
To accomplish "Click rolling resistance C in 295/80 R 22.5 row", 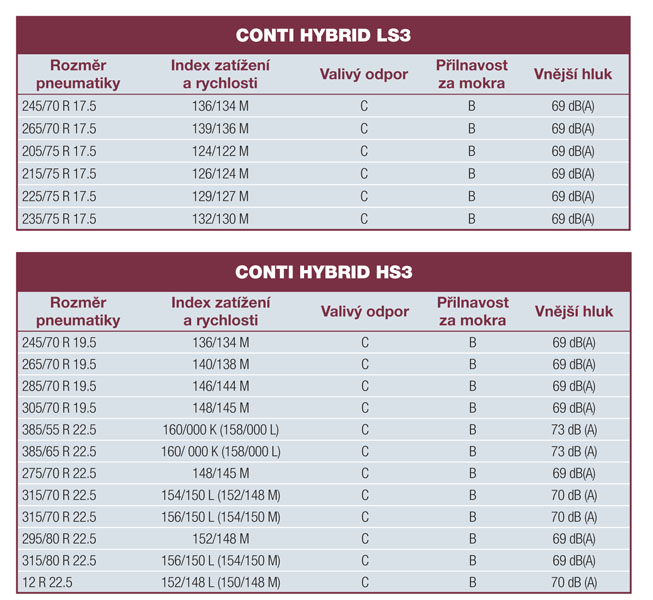I will tap(365, 539).
